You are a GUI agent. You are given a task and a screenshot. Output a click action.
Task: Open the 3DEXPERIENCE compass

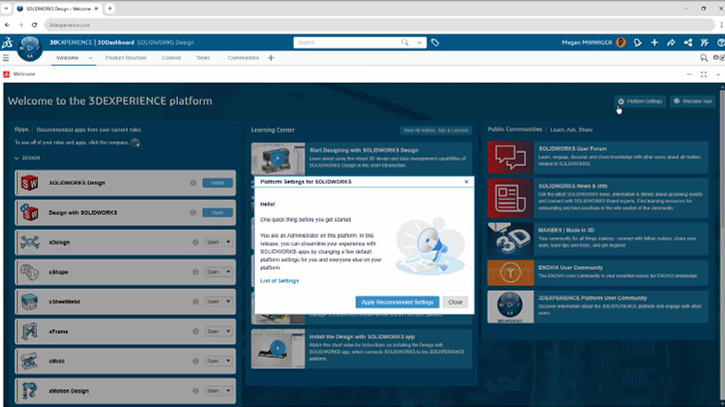(x=30, y=48)
